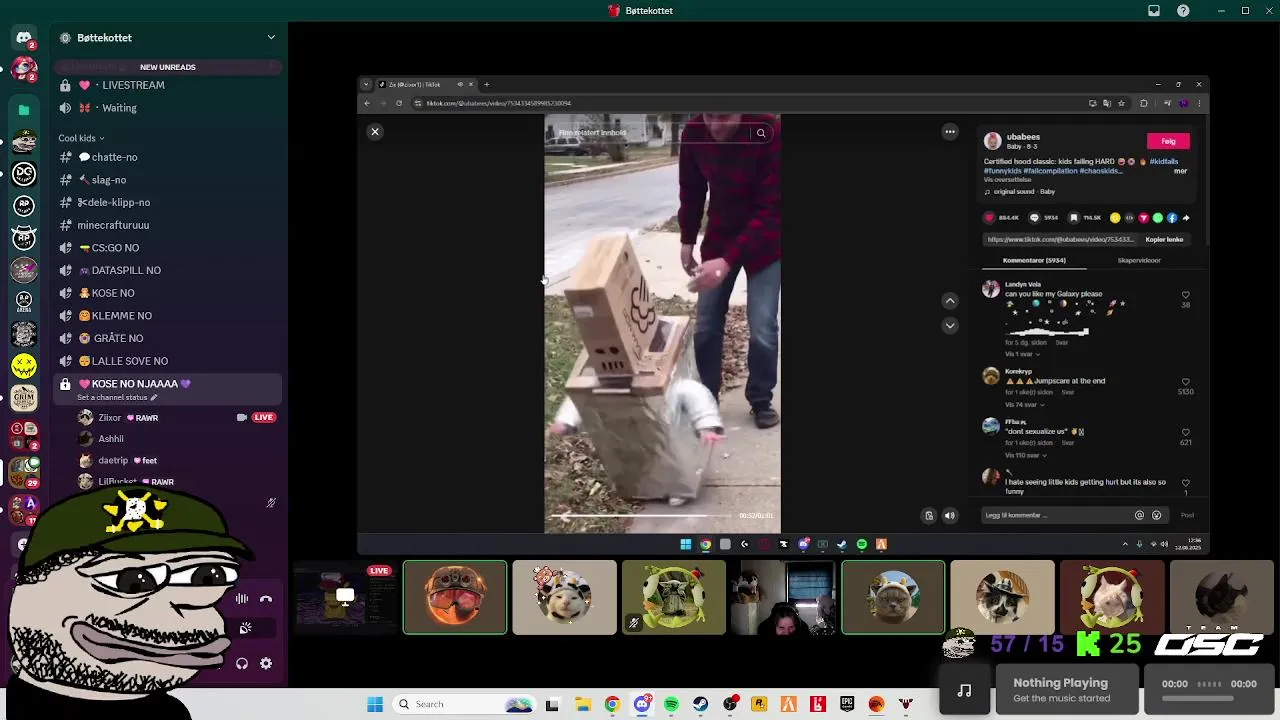This screenshot has width=1280, height=720.
Task: Switch to Kommentarer (5934) tab
Action: click(1034, 260)
